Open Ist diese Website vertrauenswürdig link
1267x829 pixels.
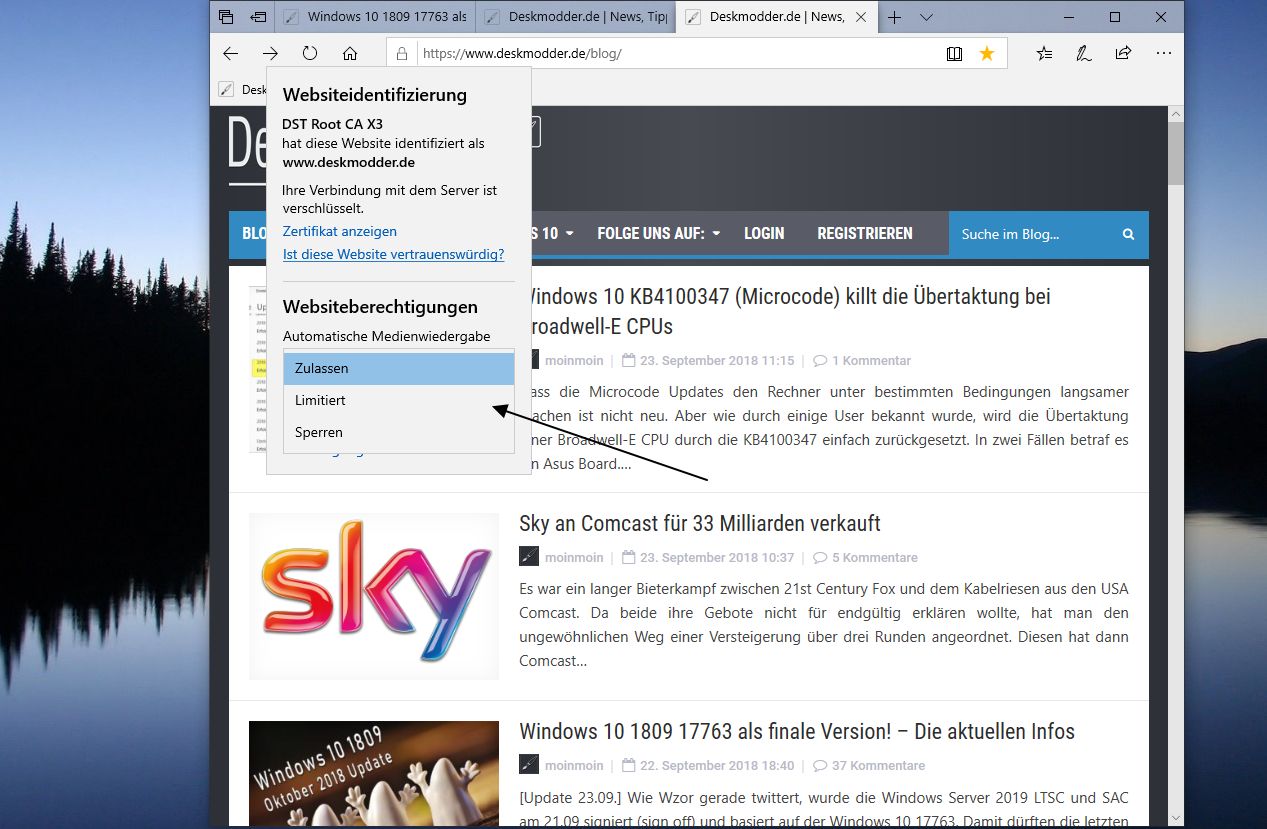pyautogui.click(x=393, y=254)
